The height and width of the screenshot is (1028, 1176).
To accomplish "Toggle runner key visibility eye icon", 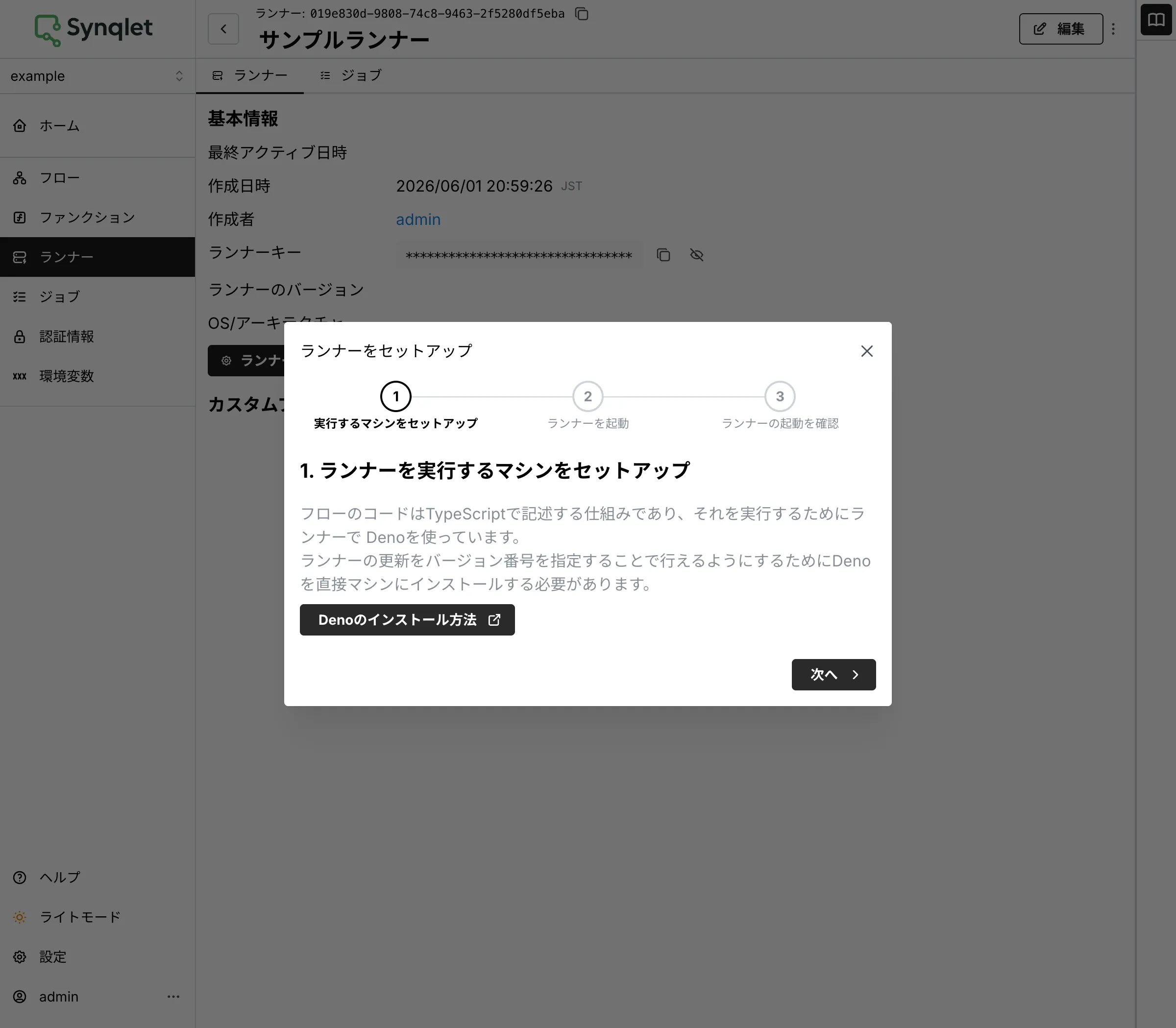I will 696,255.
